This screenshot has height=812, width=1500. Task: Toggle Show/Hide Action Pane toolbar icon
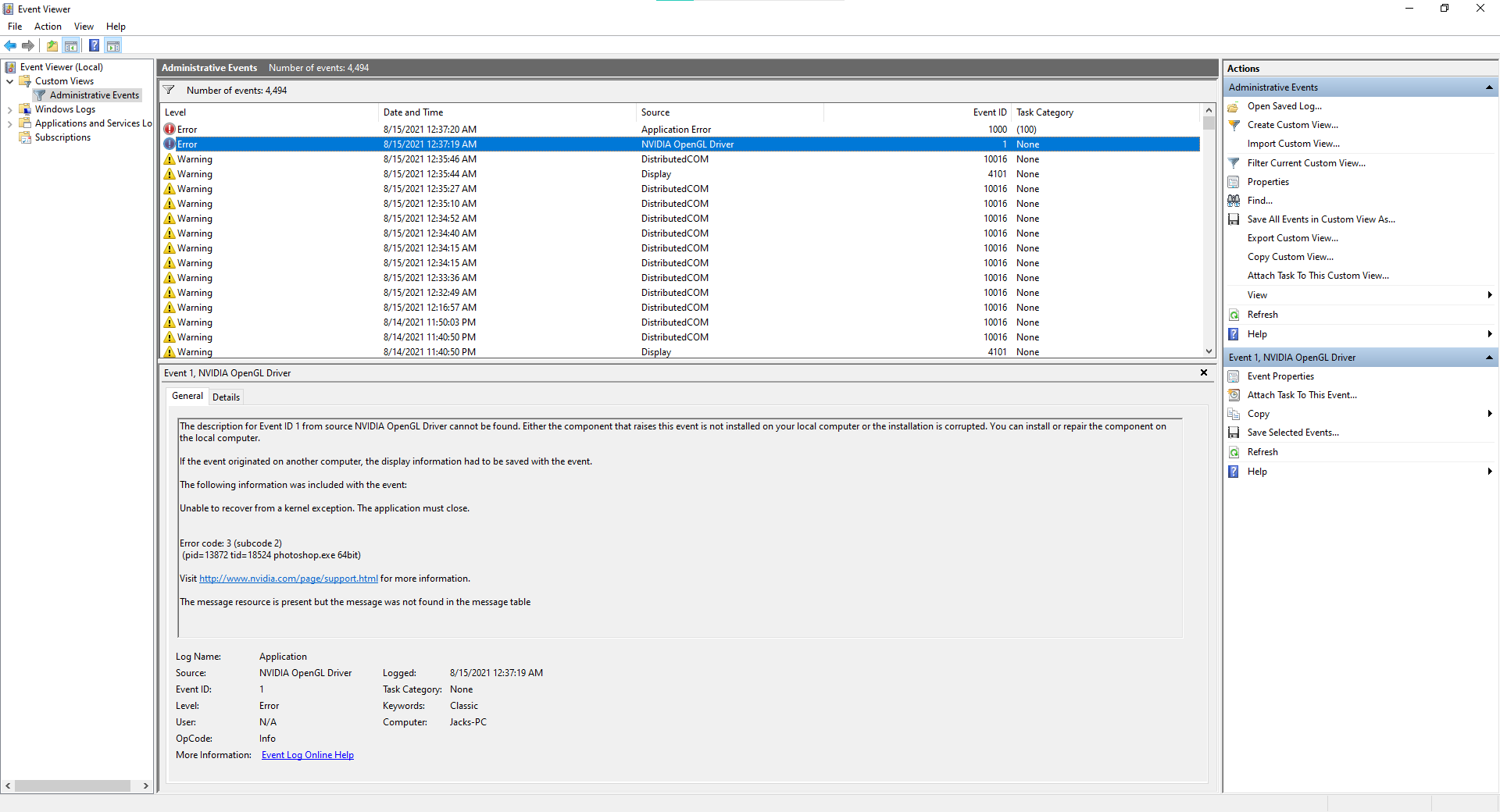[113, 45]
